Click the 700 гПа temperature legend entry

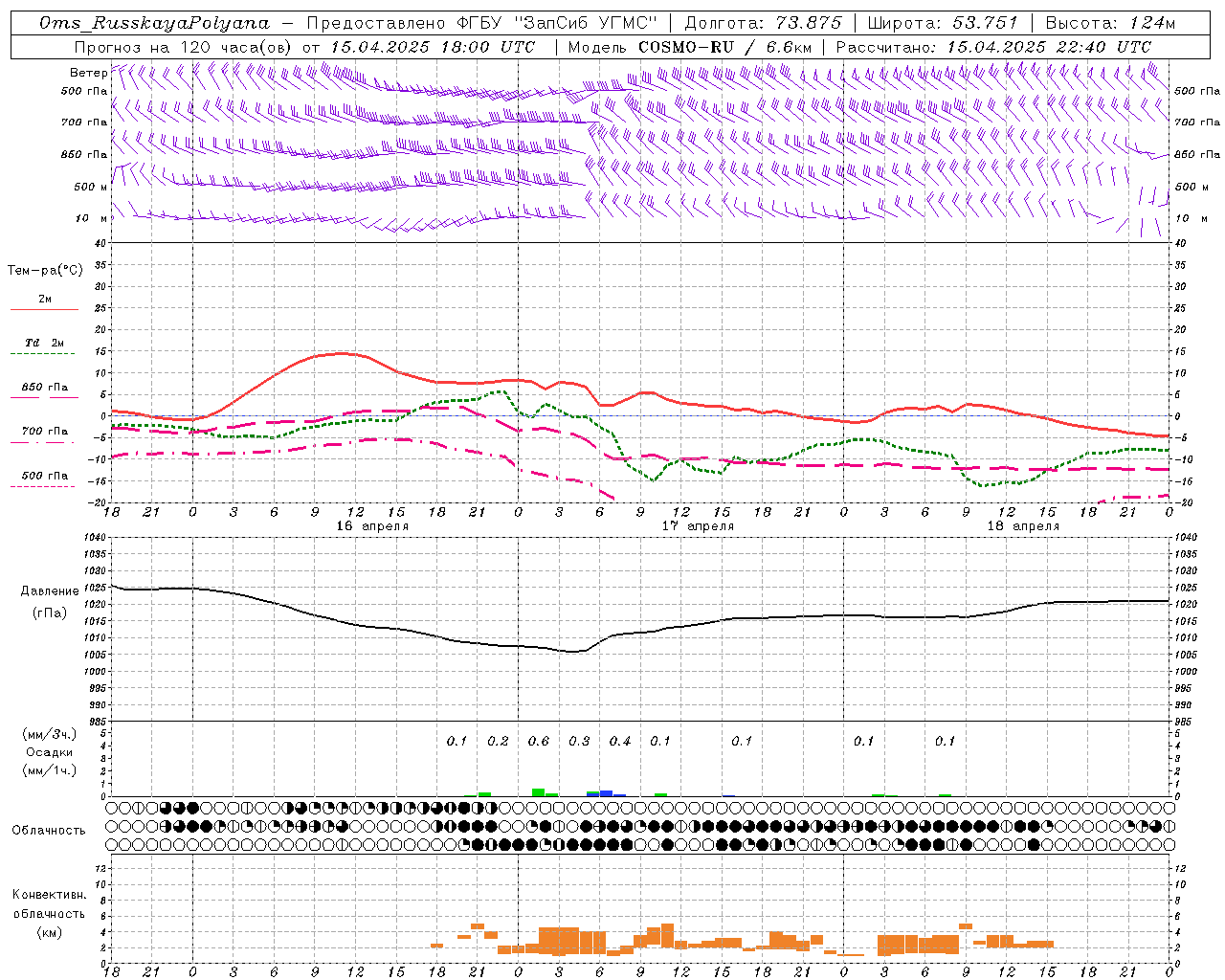[45, 431]
